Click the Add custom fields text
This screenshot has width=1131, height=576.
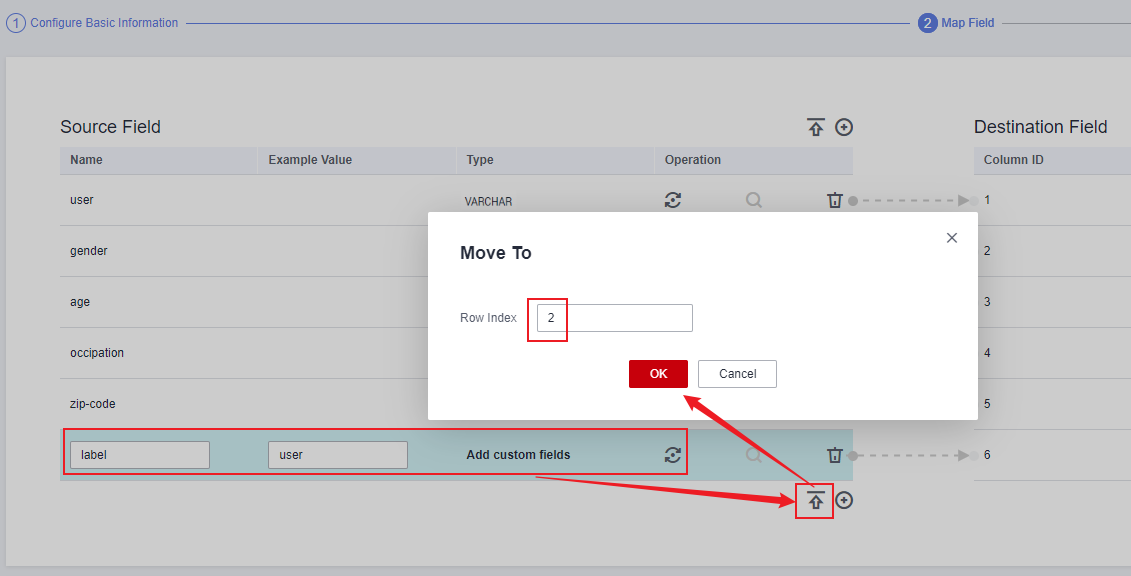[x=518, y=455]
